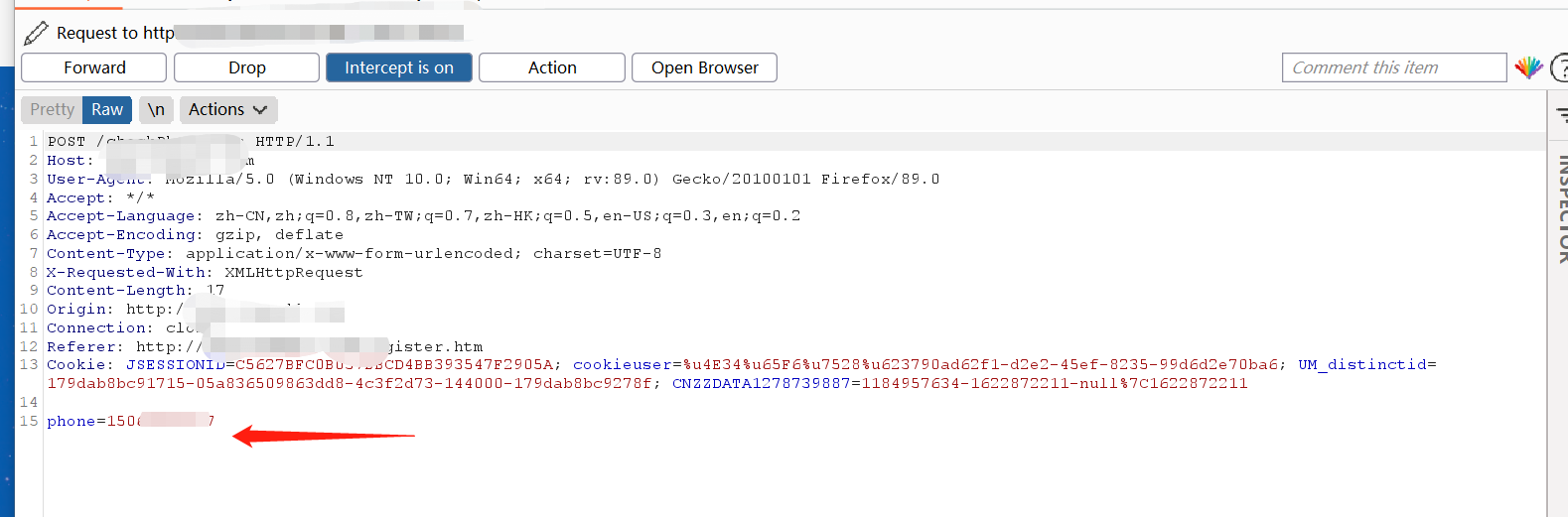
Task: Drop the intercepted request
Action: 246,67
